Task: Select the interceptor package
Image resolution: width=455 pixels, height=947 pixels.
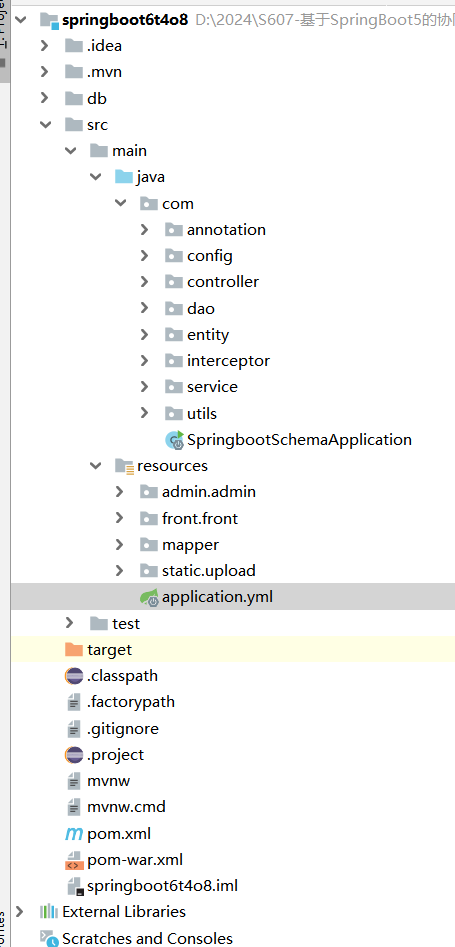Action: [228, 361]
